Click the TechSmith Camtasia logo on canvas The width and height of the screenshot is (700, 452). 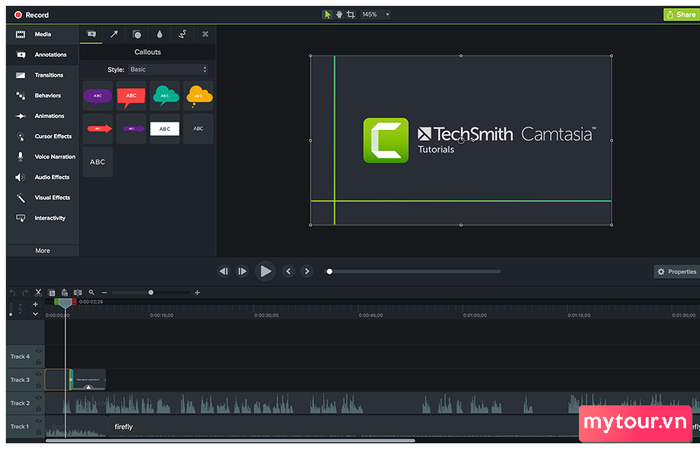[x=479, y=140]
